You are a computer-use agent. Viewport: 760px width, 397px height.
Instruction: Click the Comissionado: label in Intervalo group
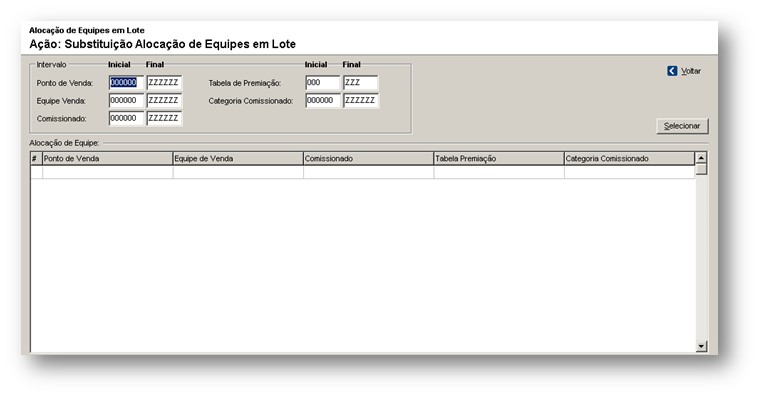62,119
